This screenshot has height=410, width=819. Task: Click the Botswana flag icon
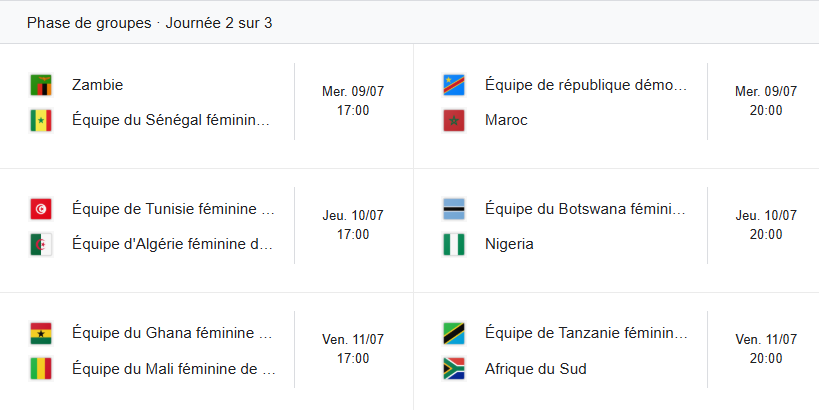pyautogui.click(x=454, y=210)
